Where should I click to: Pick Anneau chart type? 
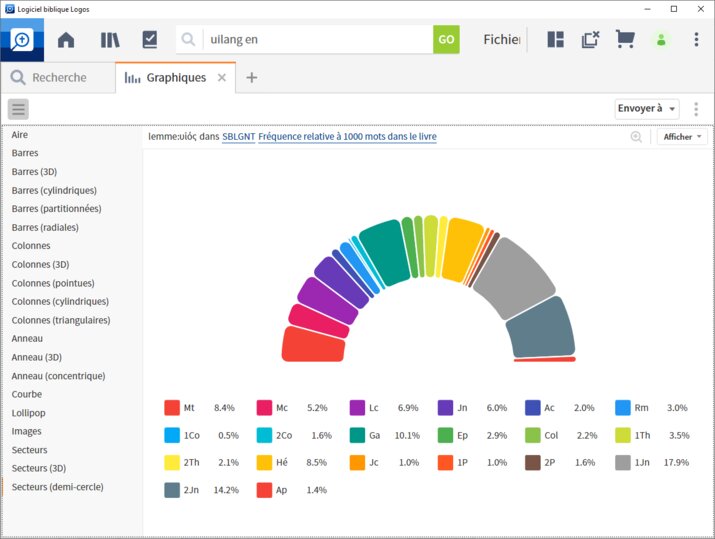[27, 338]
